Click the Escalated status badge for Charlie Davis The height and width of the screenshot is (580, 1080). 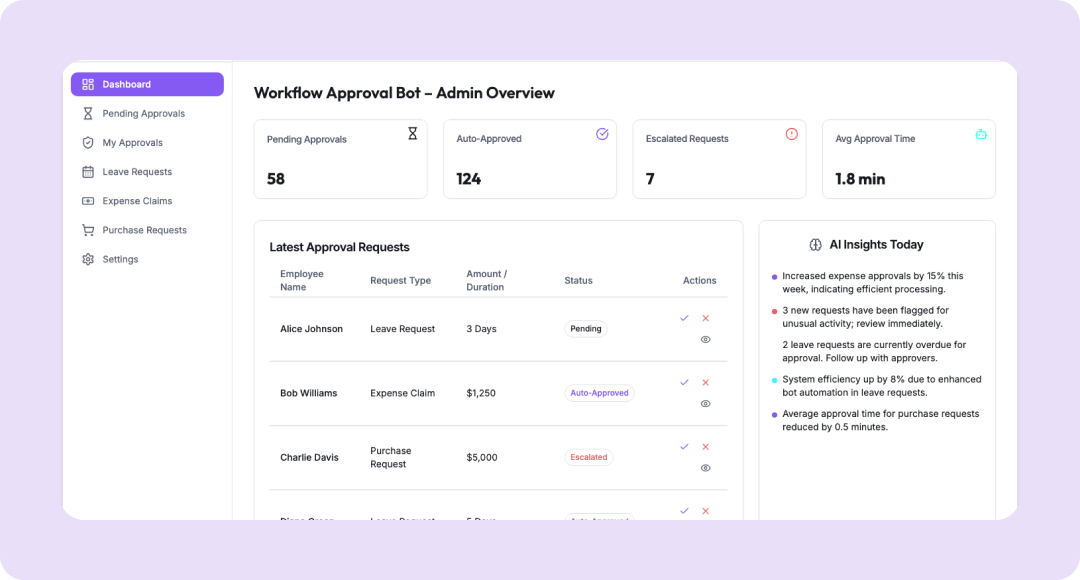tap(588, 457)
